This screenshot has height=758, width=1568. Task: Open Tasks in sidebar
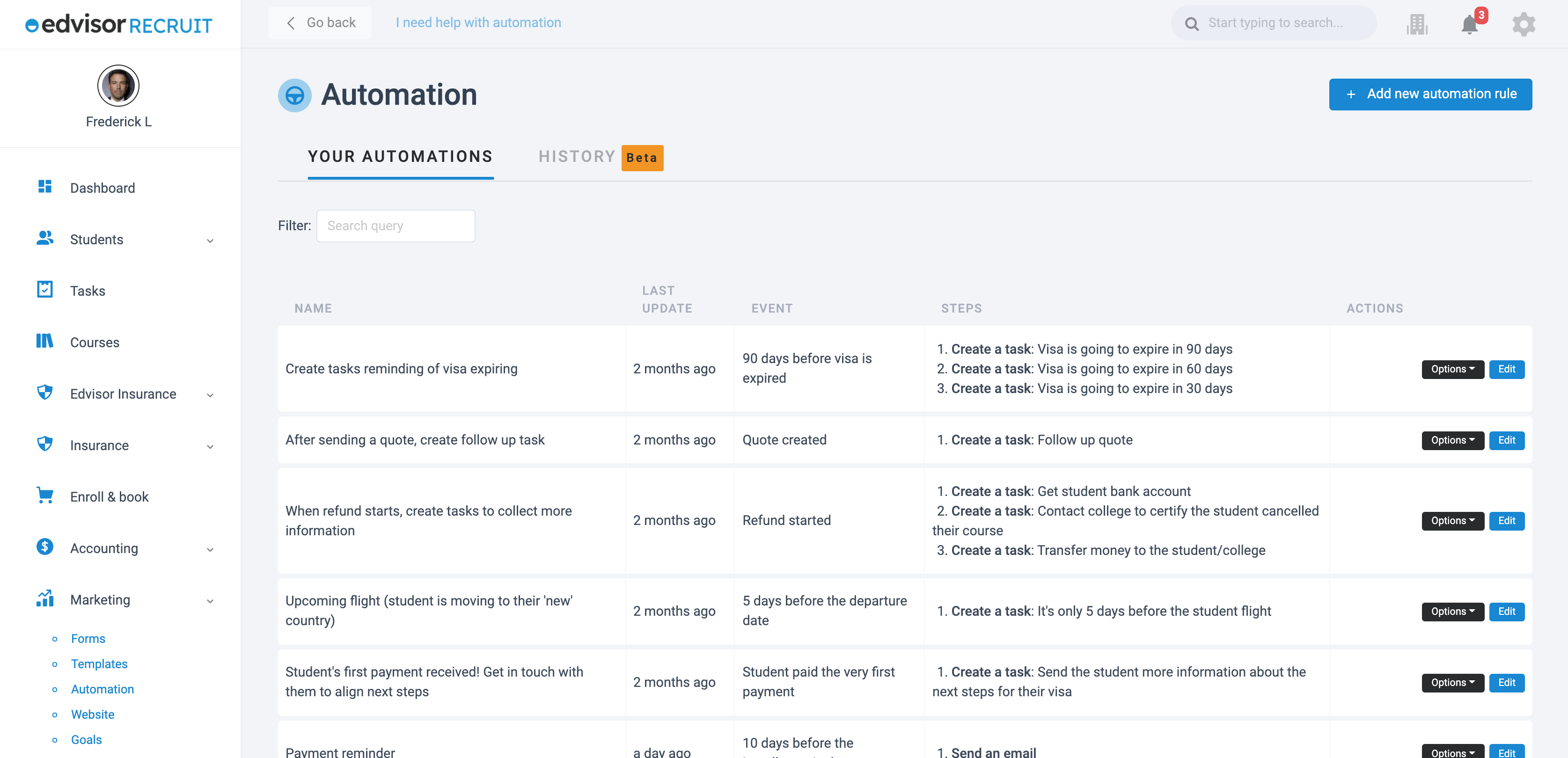point(88,291)
